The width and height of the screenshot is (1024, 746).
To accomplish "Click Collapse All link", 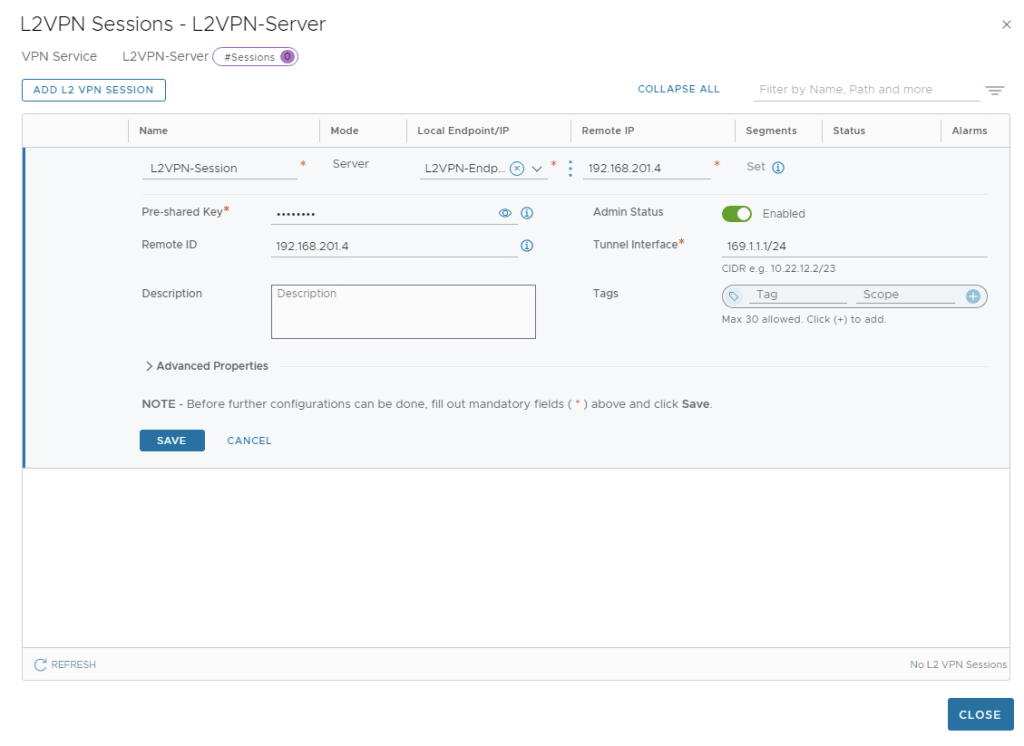I will [x=678, y=89].
